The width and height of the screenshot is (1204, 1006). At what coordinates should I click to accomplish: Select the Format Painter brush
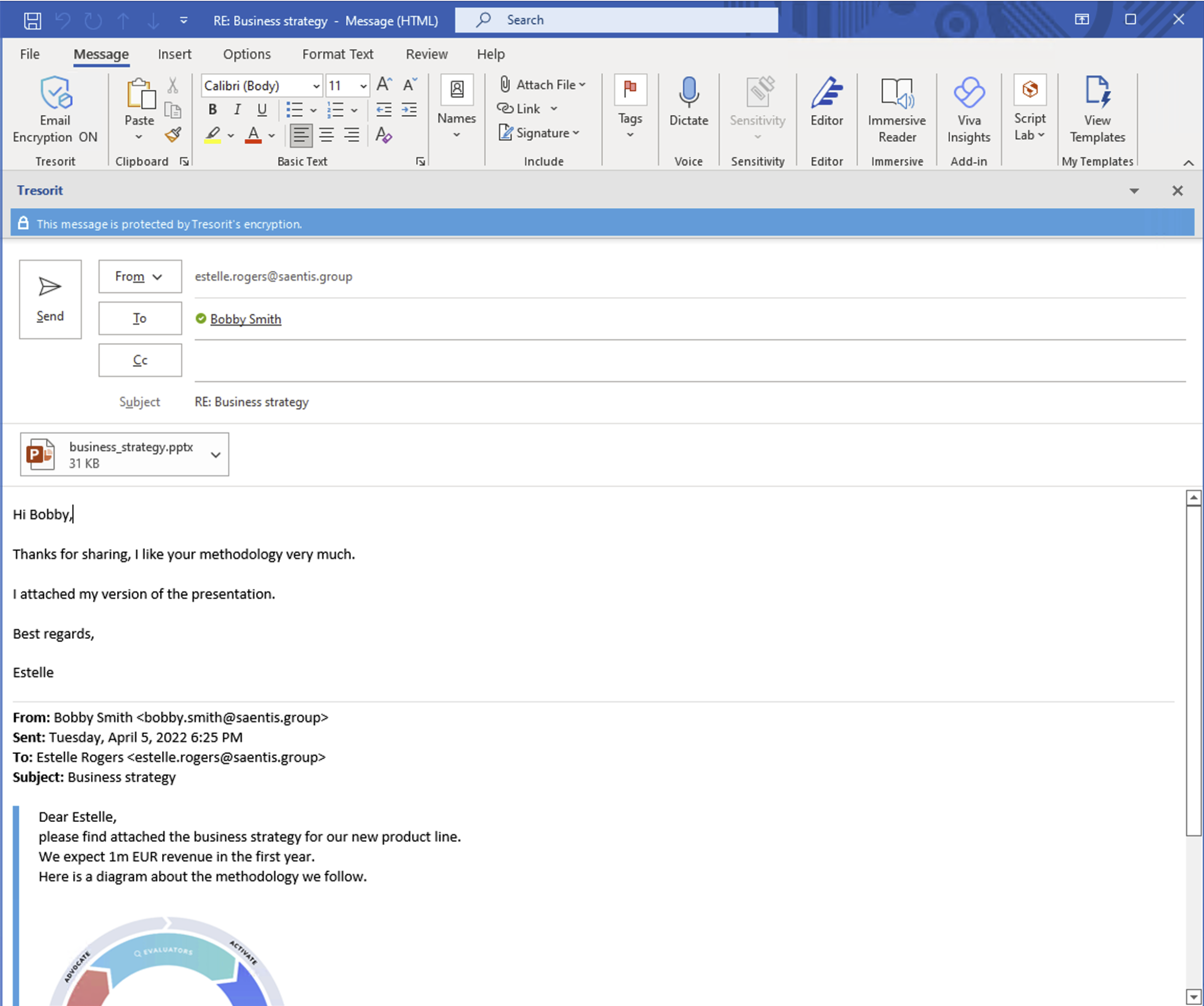(172, 135)
